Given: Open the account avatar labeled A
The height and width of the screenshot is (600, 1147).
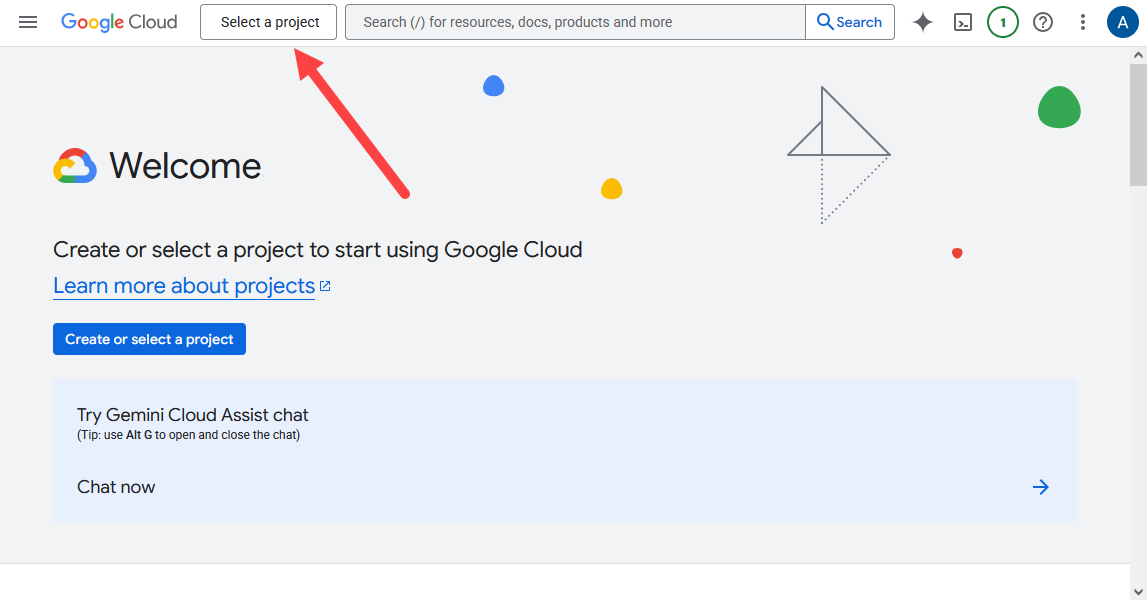Looking at the screenshot, I should pyautogui.click(x=1123, y=22).
